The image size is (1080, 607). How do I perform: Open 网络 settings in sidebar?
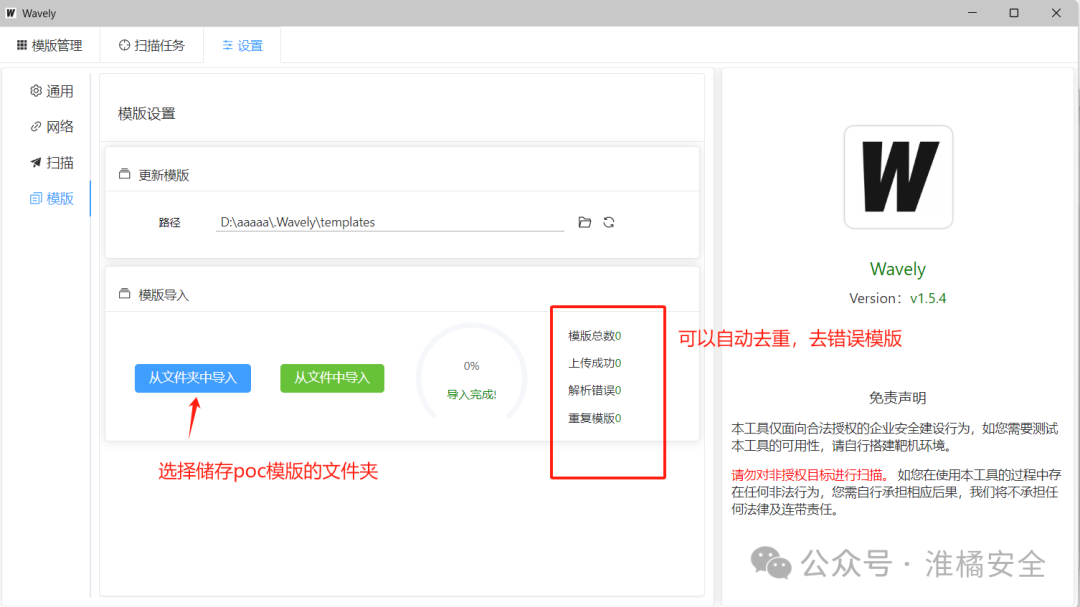[x=52, y=127]
